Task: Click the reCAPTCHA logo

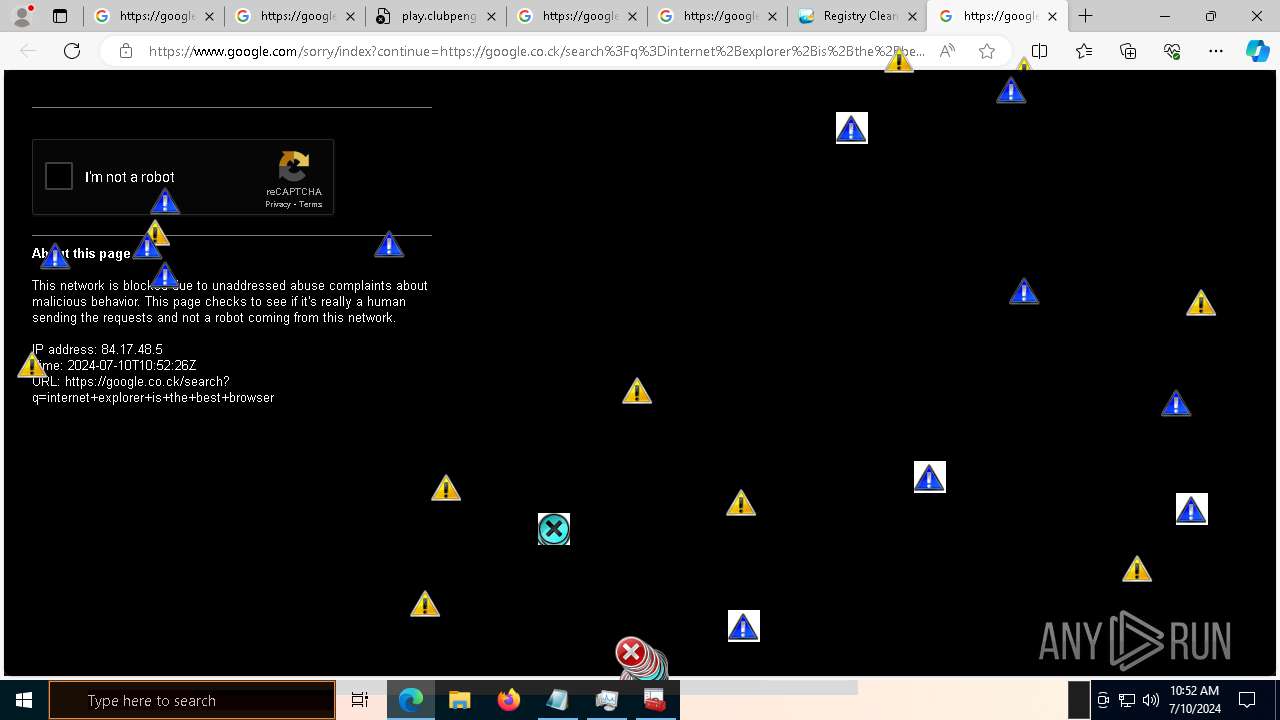Action: (294, 166)
